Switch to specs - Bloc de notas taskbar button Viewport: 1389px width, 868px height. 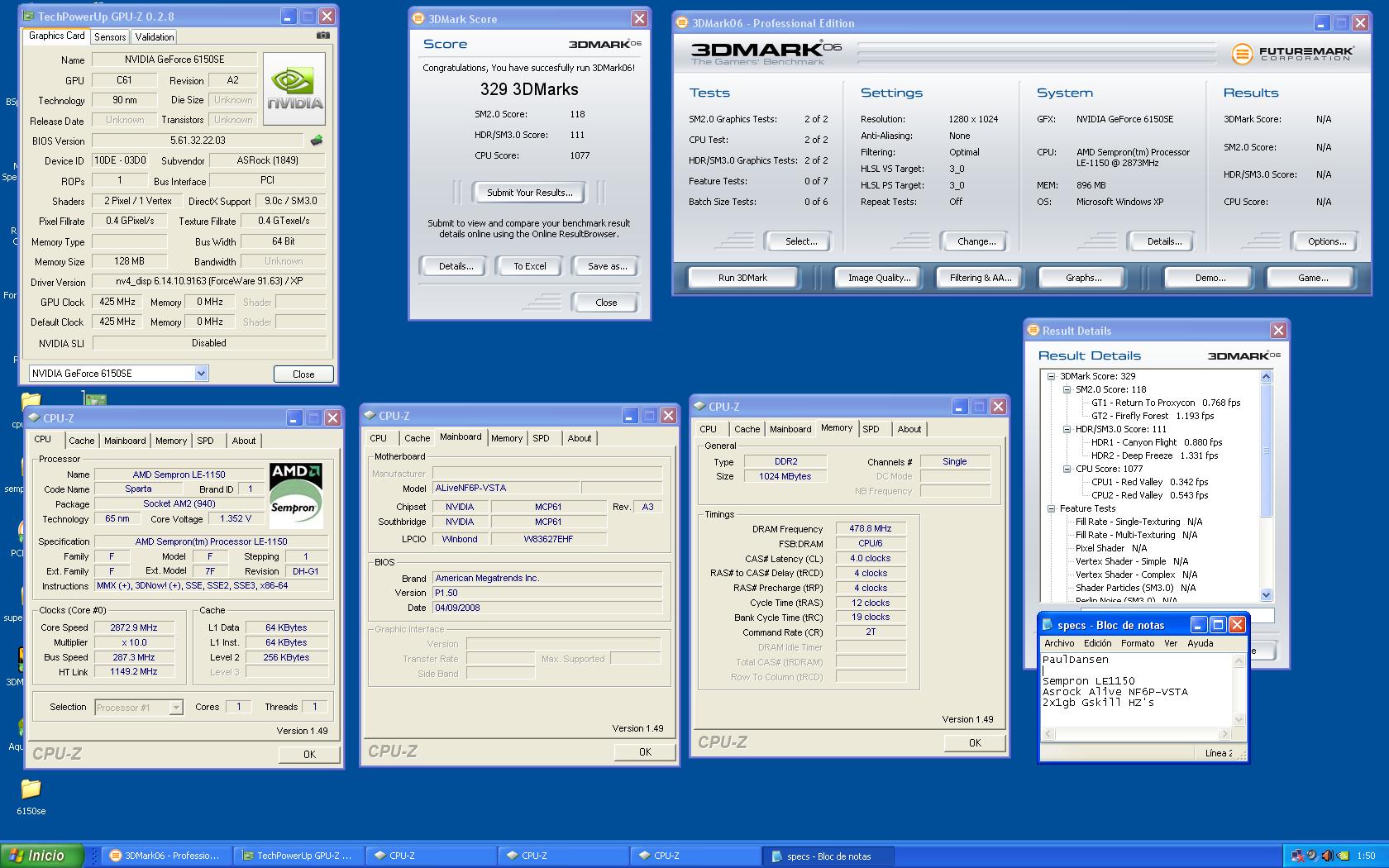(x=828, y=856)
